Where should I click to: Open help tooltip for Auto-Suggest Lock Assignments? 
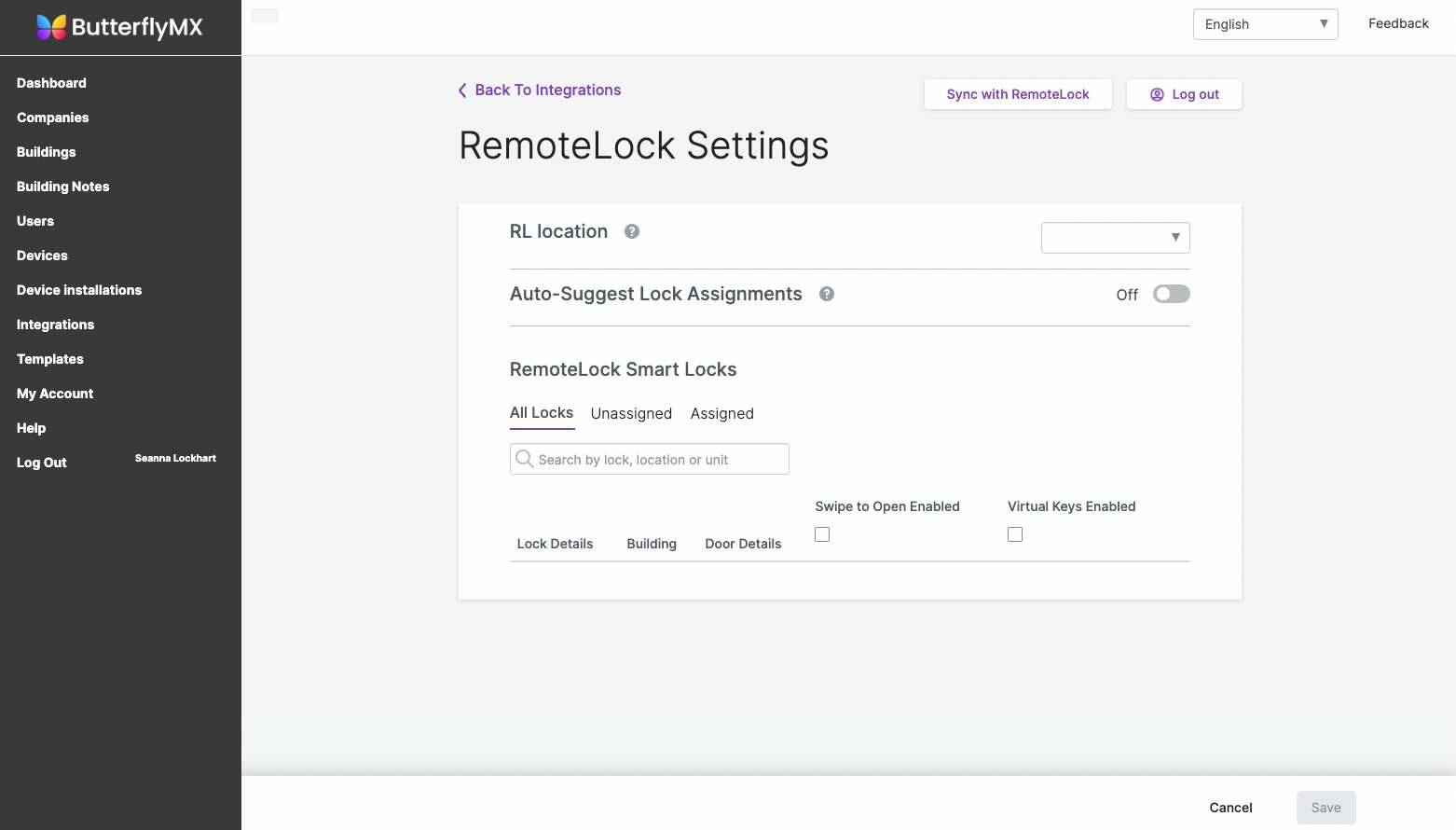[x=826, y=294]
